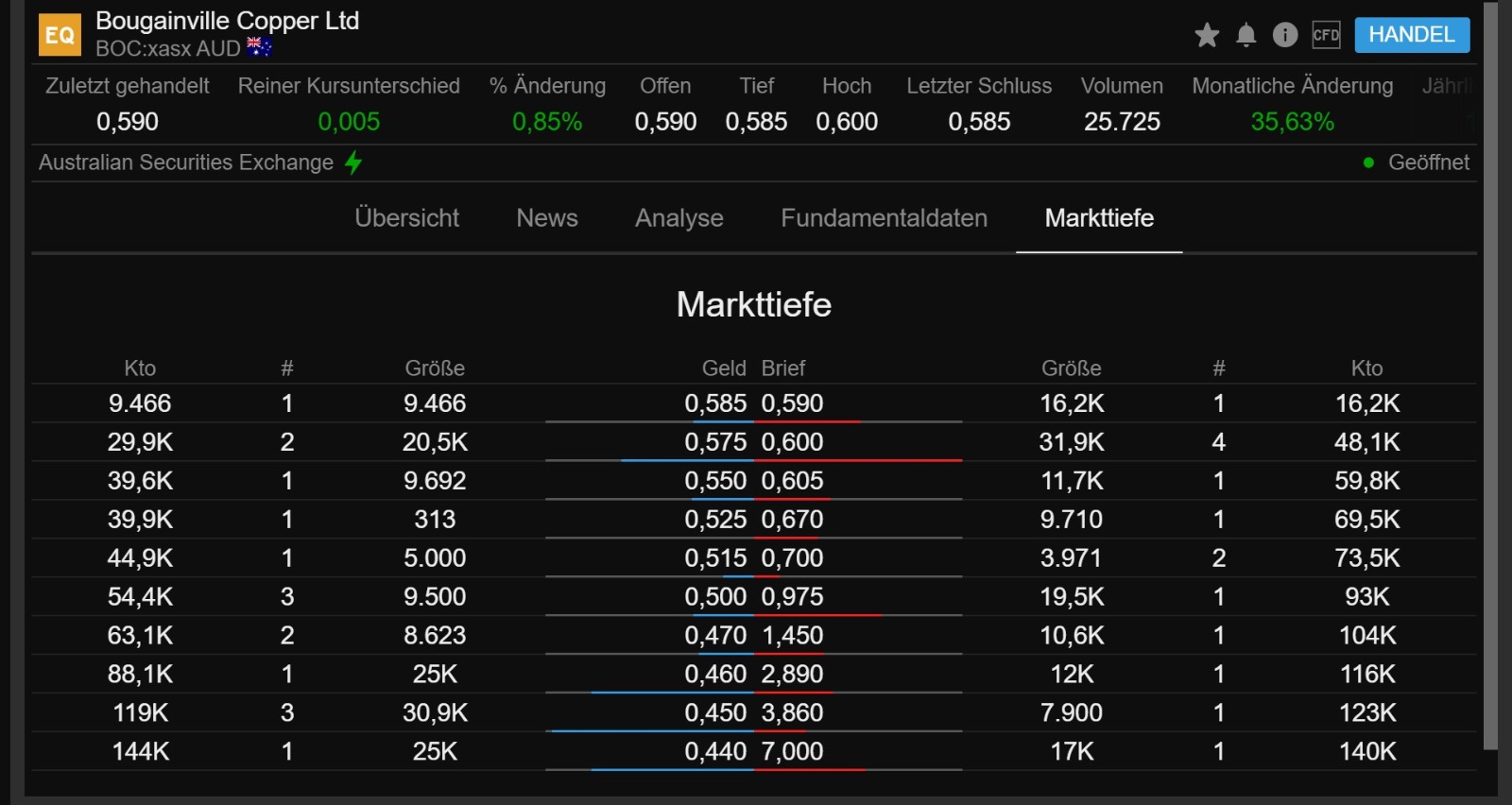Click the Reiner Kursunterschied value 0,005
Screen dimensions: 1512x805
pyautogui.click(x=349, y=122)
